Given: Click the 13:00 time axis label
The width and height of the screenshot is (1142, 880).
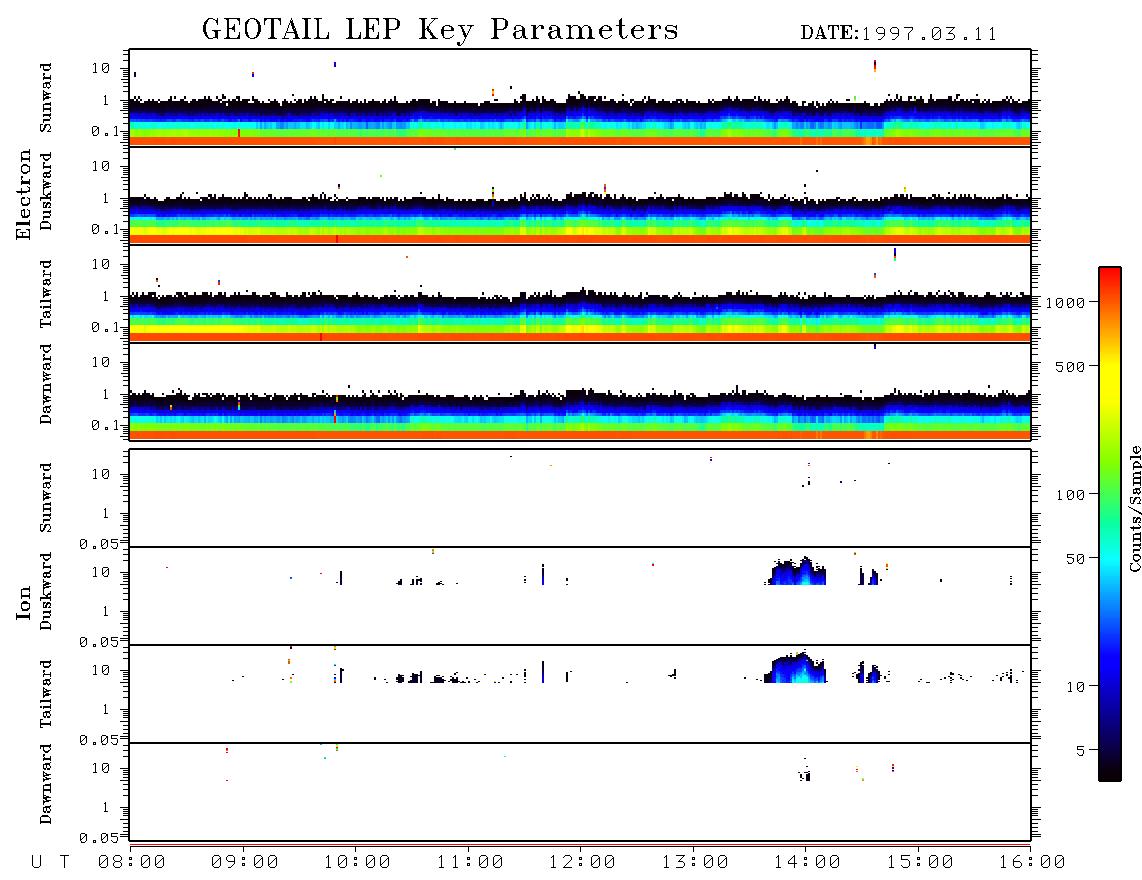Looking at the screenshot, I should [x=695, y=862].
